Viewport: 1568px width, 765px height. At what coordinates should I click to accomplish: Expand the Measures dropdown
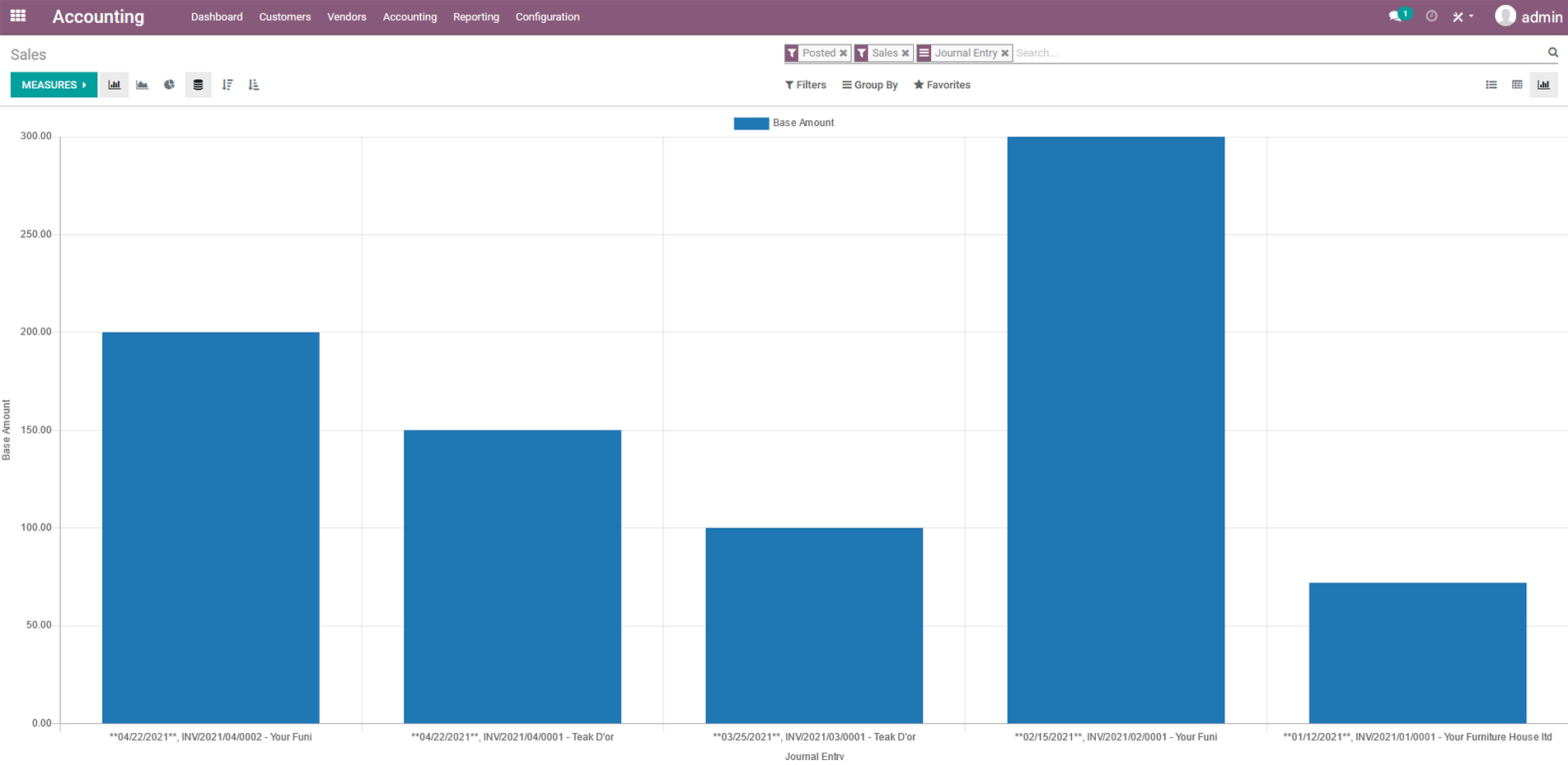[54, 85]
